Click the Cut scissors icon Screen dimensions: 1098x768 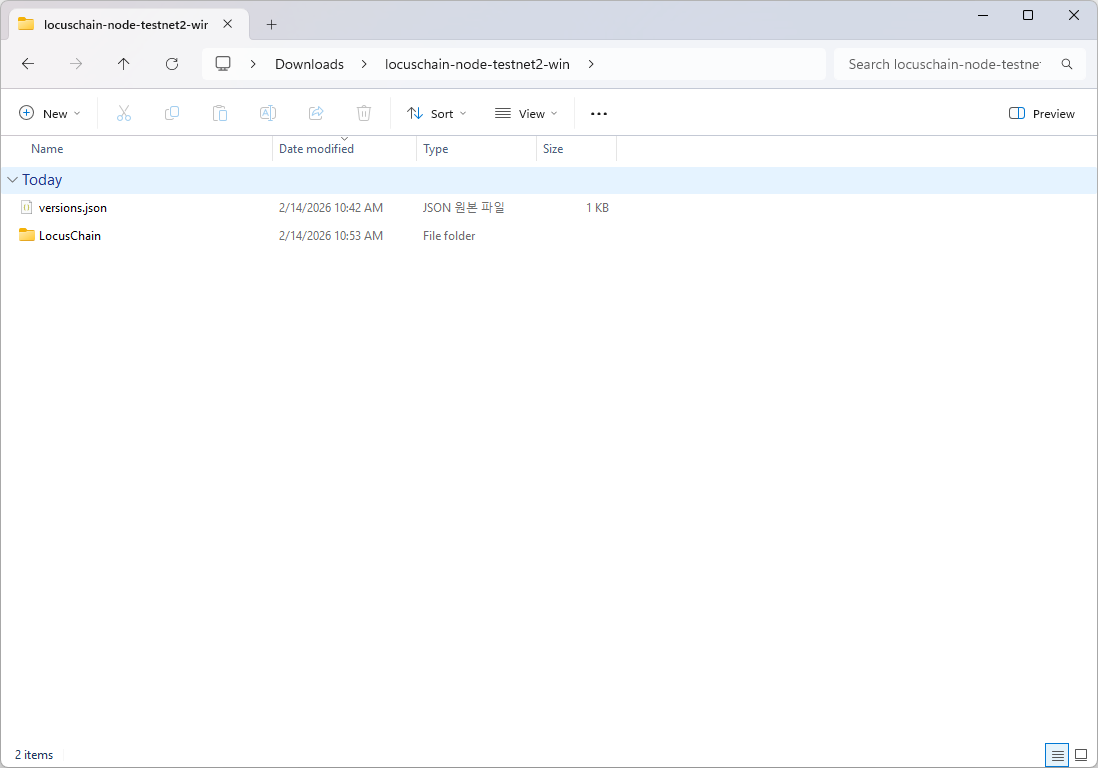pyautogui.click(x=124, y=114)
